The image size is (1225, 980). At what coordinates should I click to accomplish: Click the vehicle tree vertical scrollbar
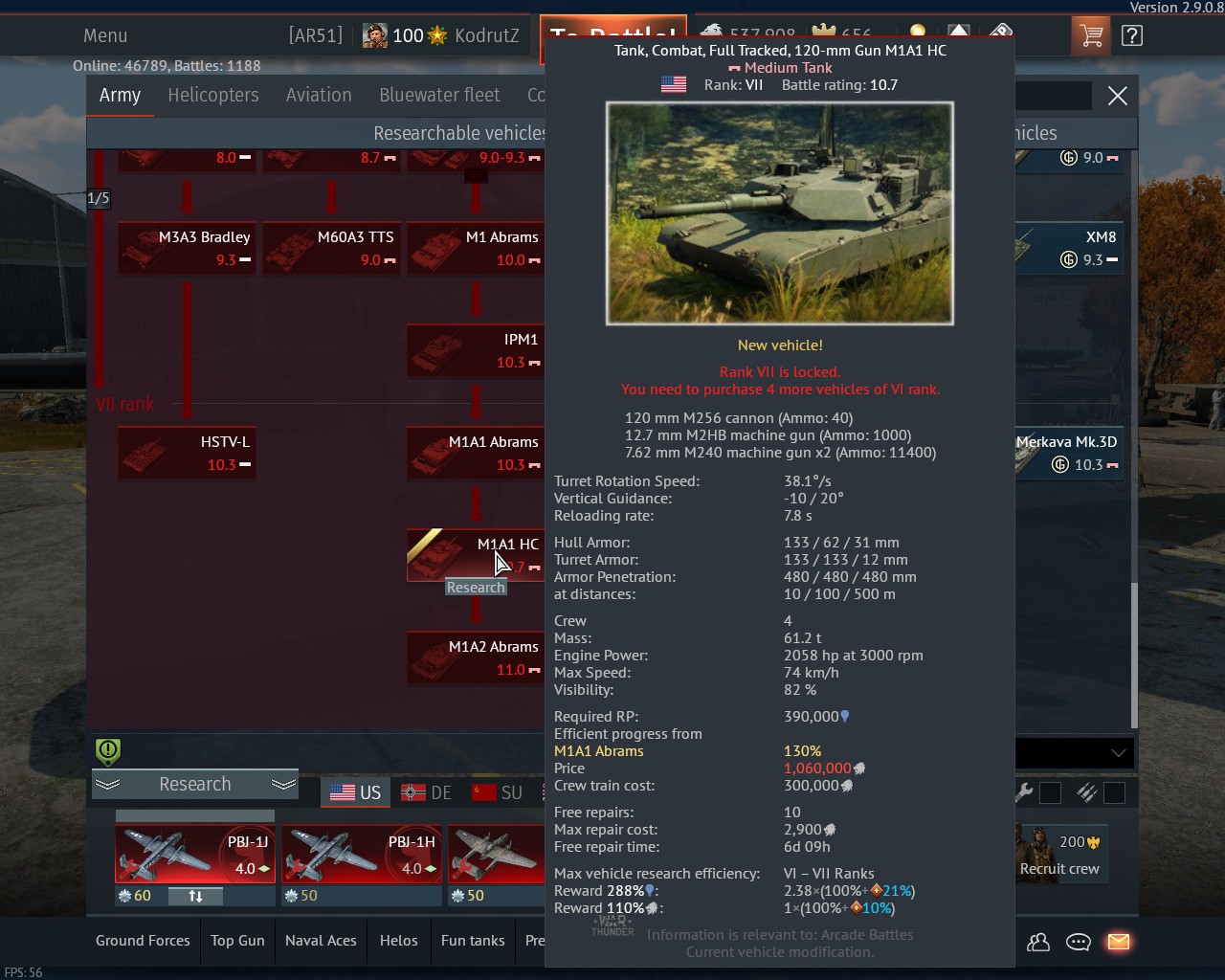pyautogui.click(x=1135, y=656)
